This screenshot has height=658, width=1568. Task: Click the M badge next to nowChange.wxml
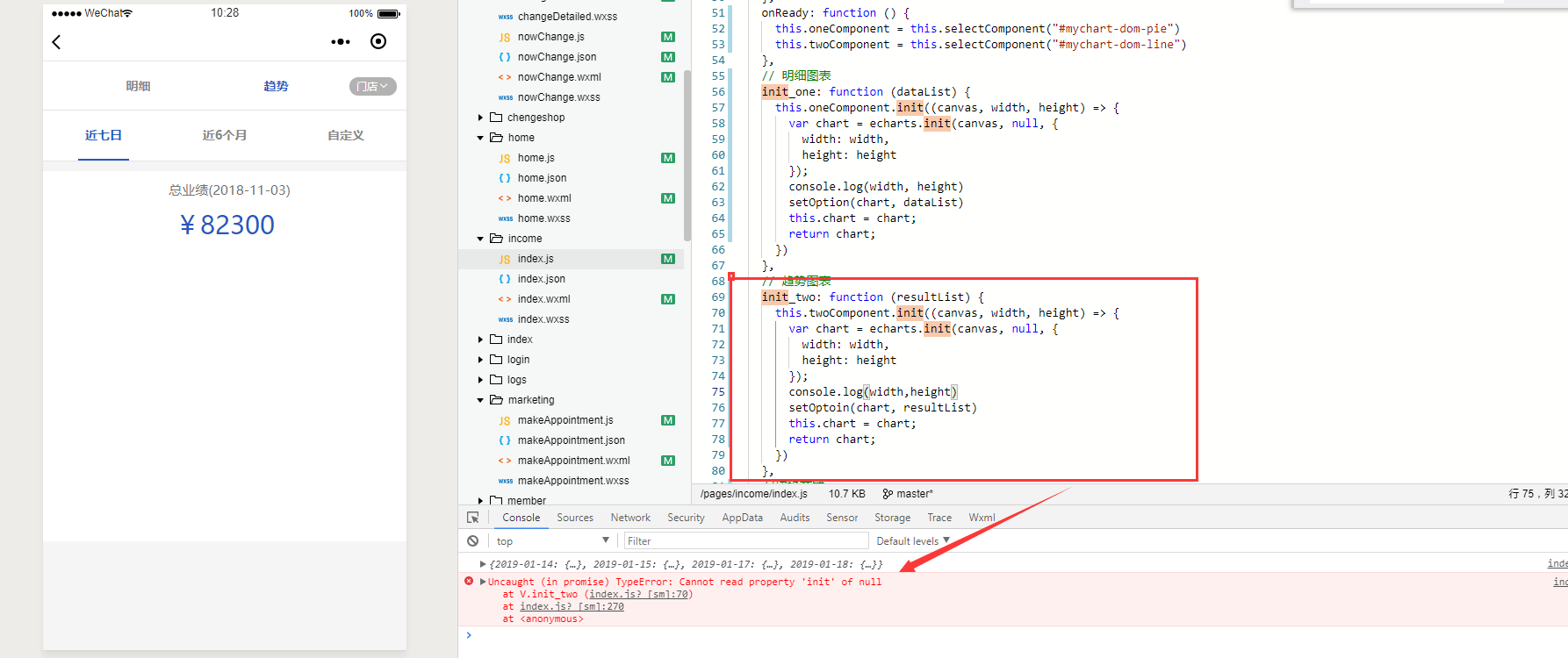point(668,77)
